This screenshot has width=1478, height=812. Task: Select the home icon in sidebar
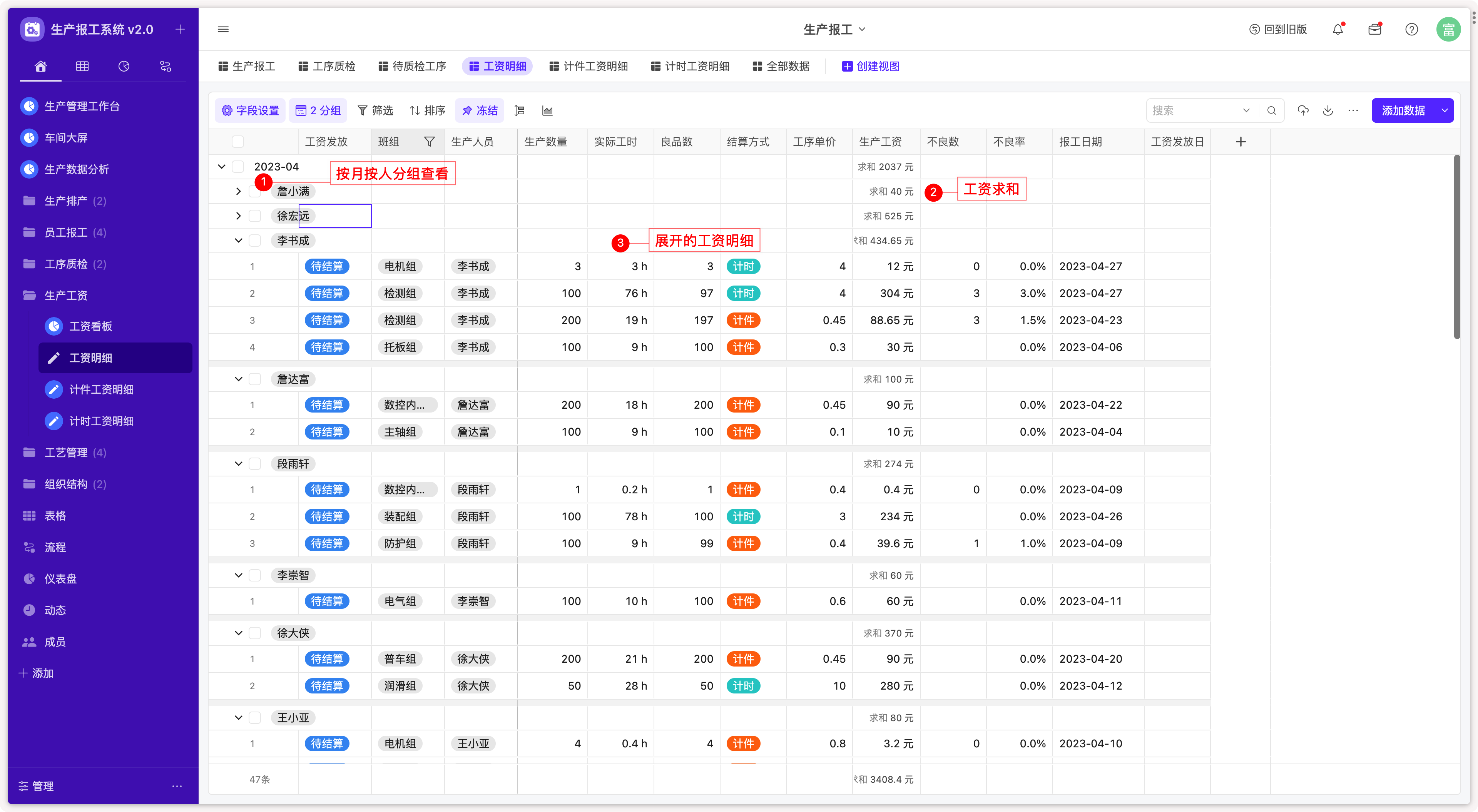pos(41,67)
